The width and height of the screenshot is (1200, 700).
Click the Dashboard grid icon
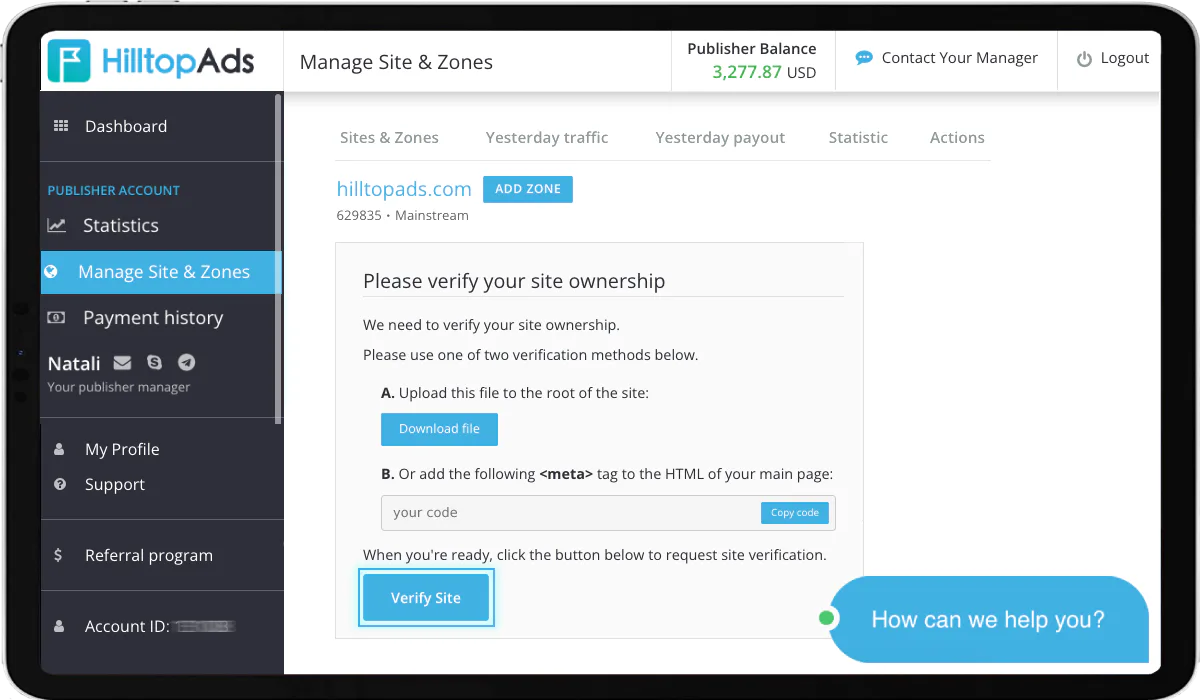61,126
